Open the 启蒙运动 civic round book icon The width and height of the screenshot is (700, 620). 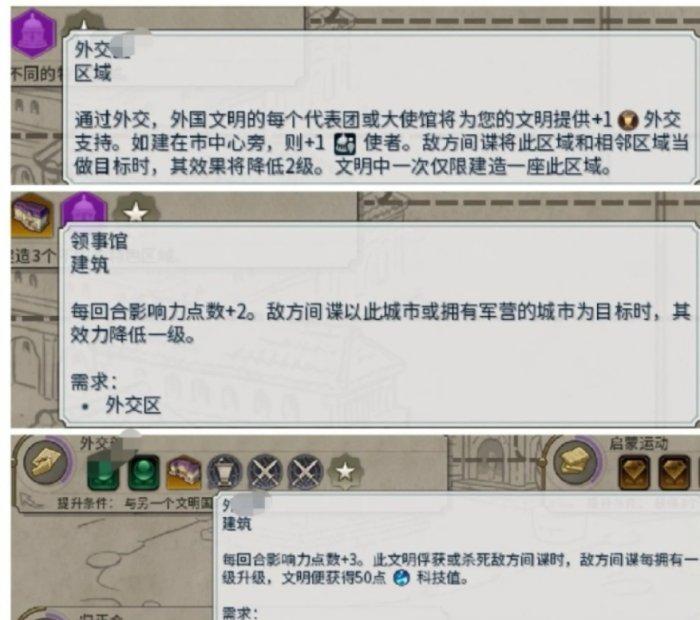[x=575, y=462]
